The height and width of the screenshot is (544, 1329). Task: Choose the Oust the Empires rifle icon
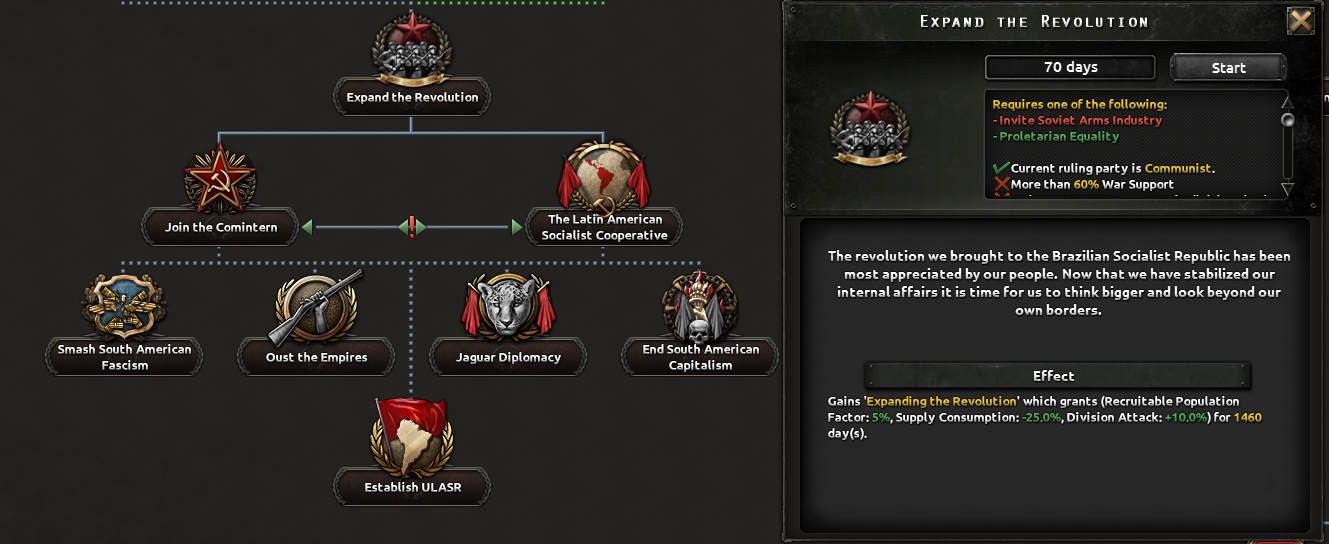tap(316, 308)
